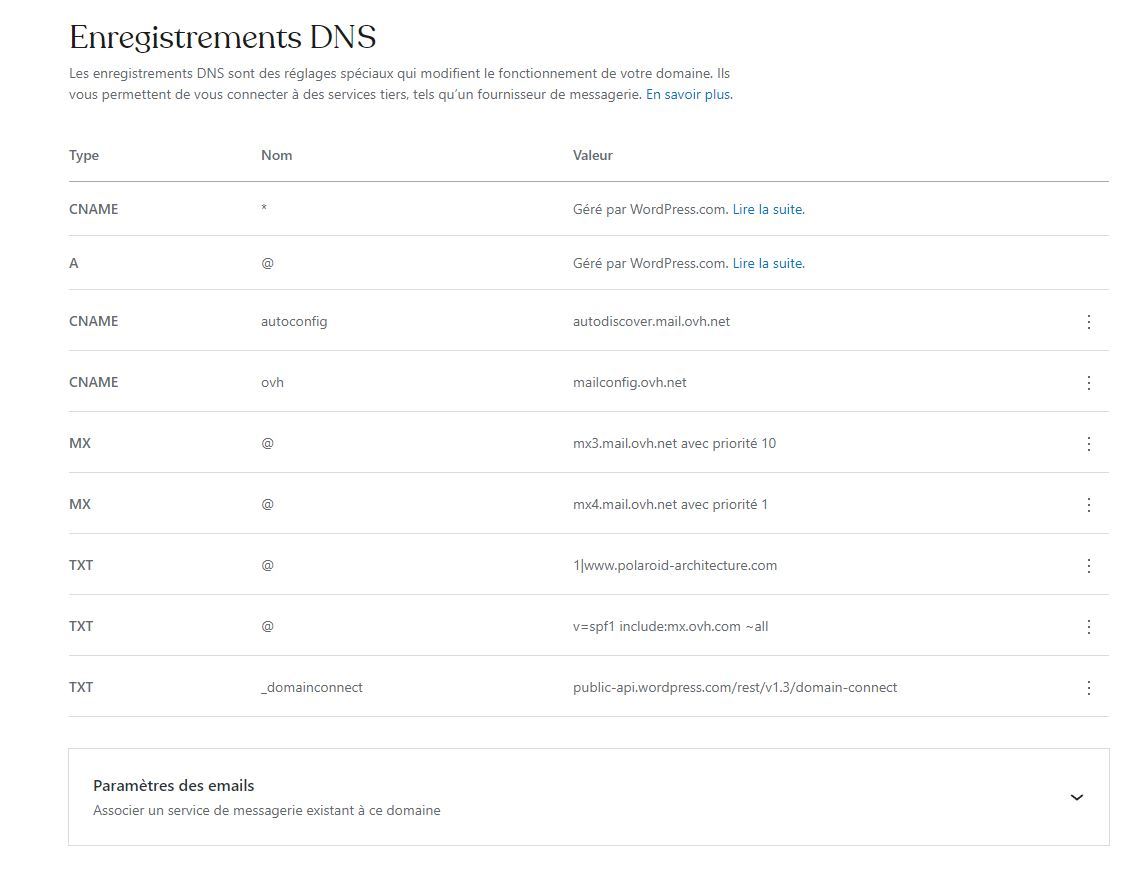Click the 'Enregistrements DNS' page title
The height and width of the screenshot is (884, 1142).
222,37
